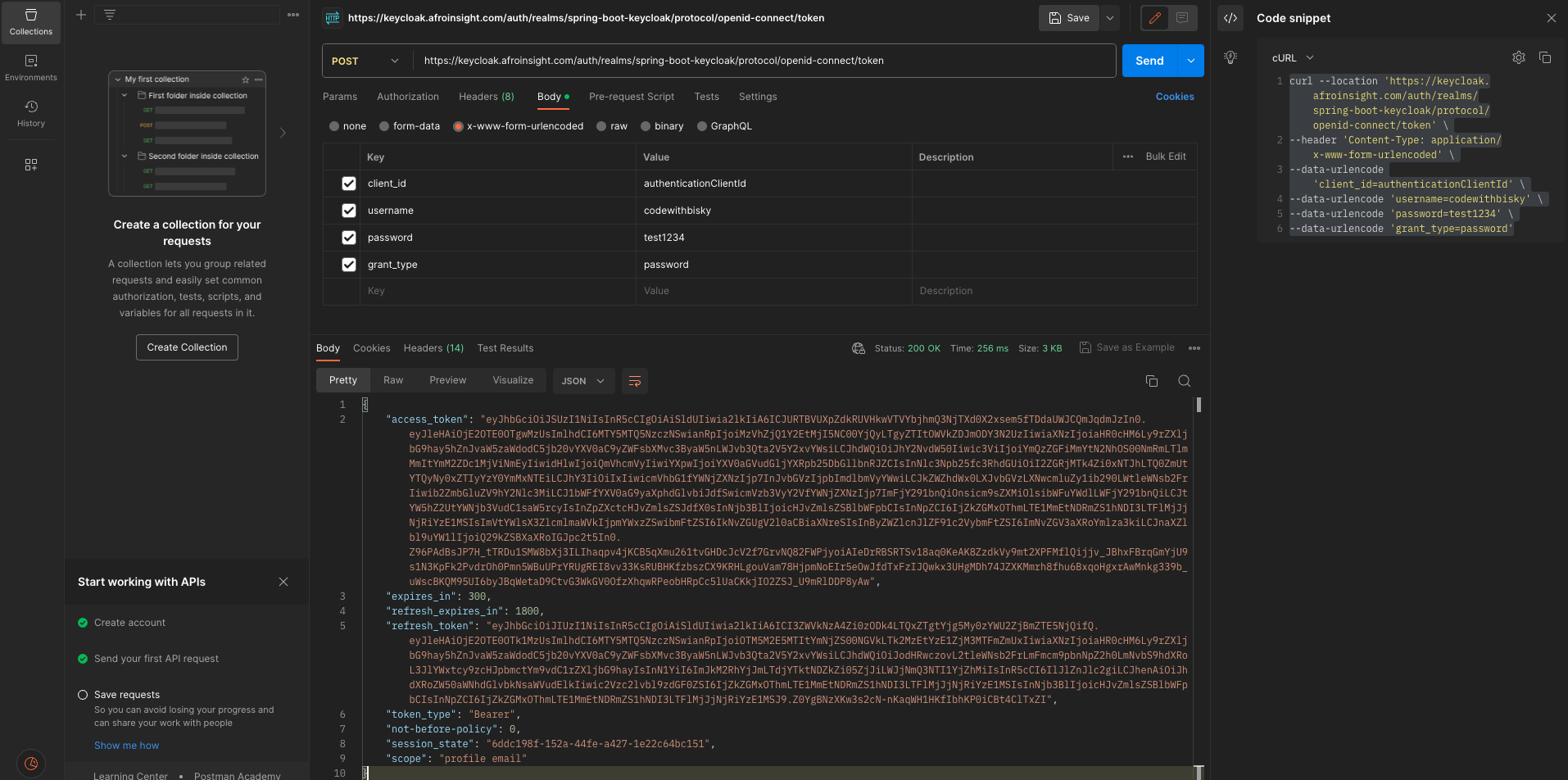Create a new collection with plus icon
The height and width of the screenshot is (780, 1568).
click(81, 15)
